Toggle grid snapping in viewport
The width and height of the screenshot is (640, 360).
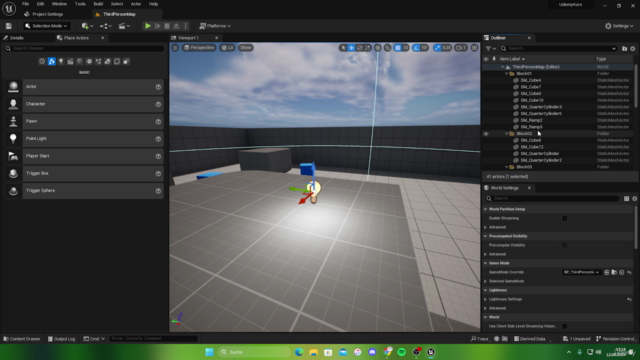coord(398,48)
